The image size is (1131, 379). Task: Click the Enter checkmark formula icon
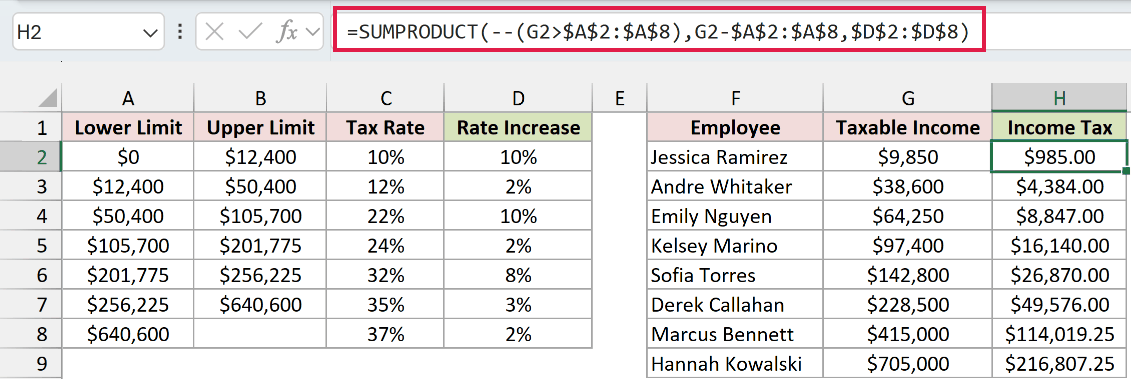tap(250, 31)
